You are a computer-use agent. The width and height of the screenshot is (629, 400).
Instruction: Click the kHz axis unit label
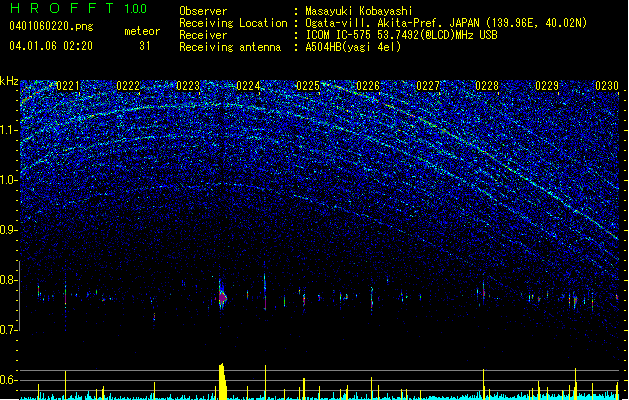pyautogui.click(x=9, y=81)
